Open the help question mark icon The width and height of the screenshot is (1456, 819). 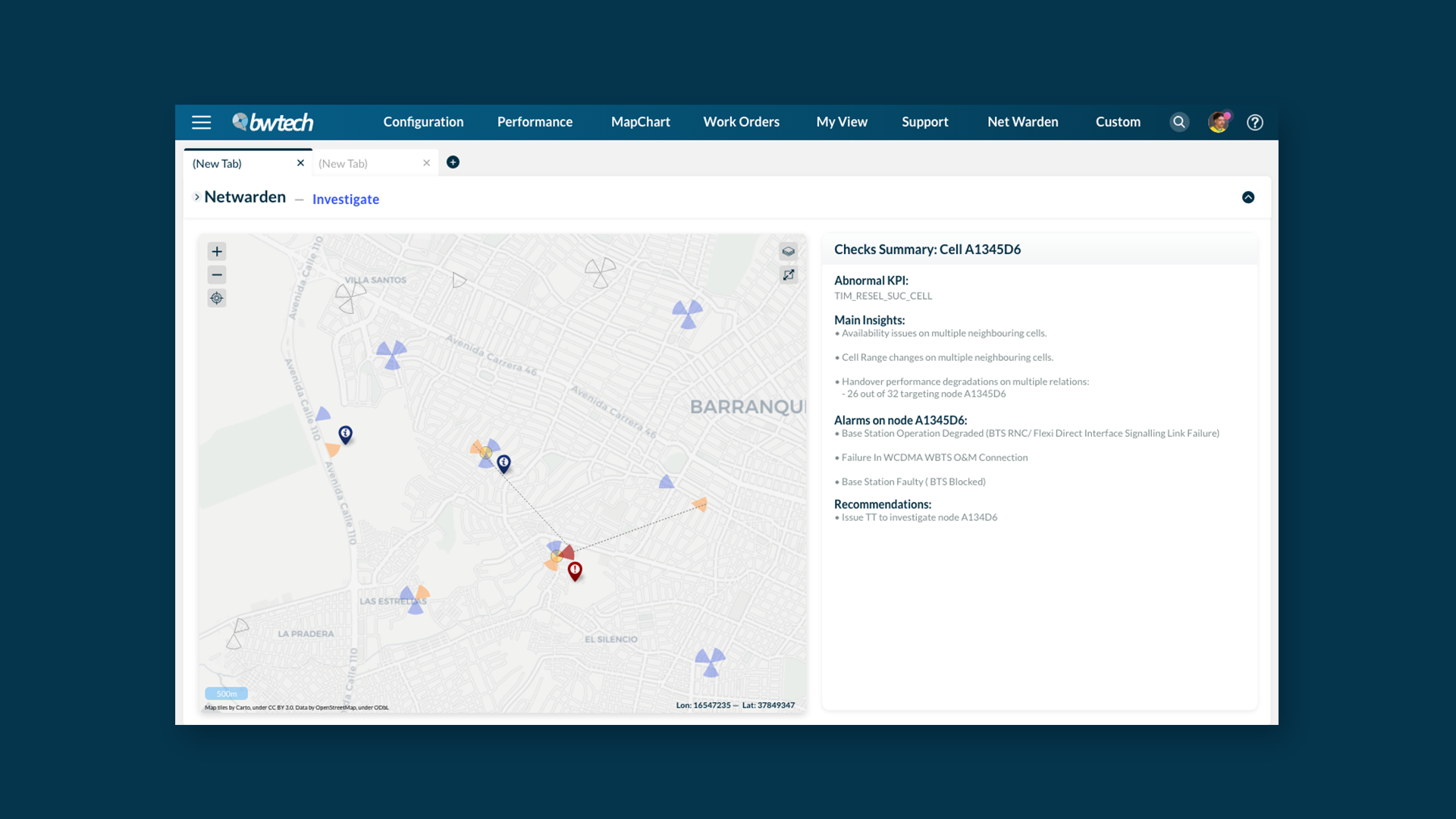1255,122
